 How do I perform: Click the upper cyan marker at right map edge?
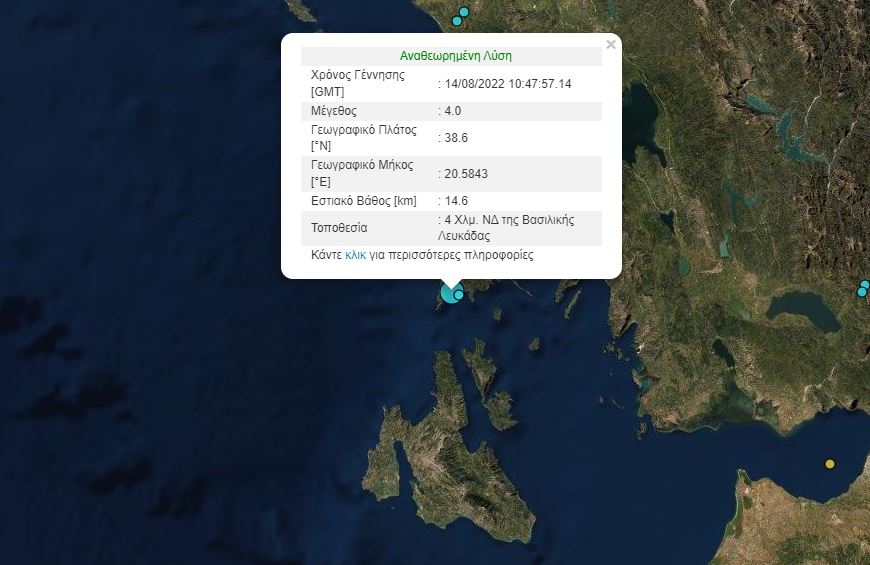click(x=865, y=285)
